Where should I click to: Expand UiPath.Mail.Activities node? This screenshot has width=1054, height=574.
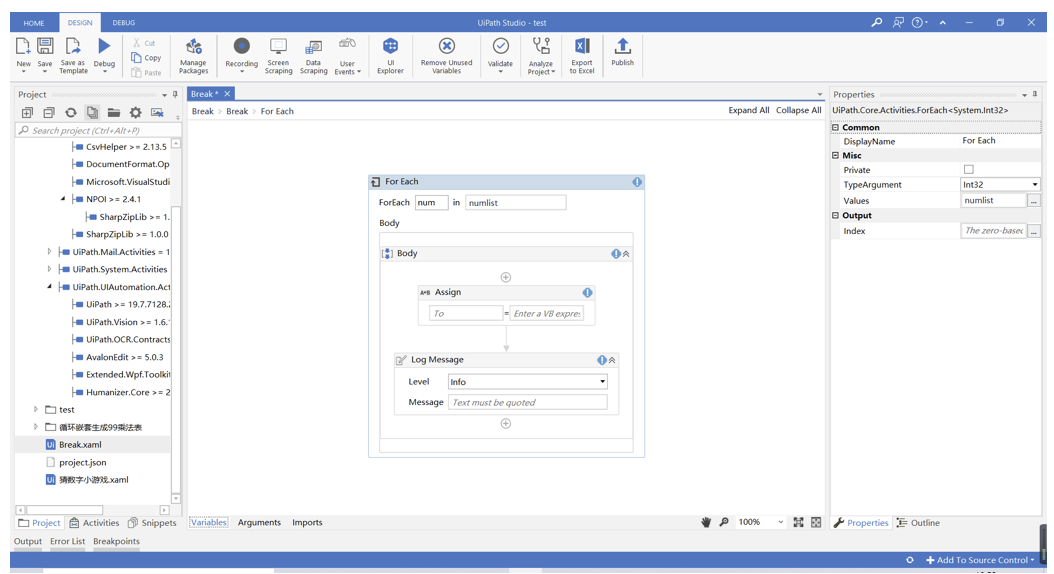49,251
